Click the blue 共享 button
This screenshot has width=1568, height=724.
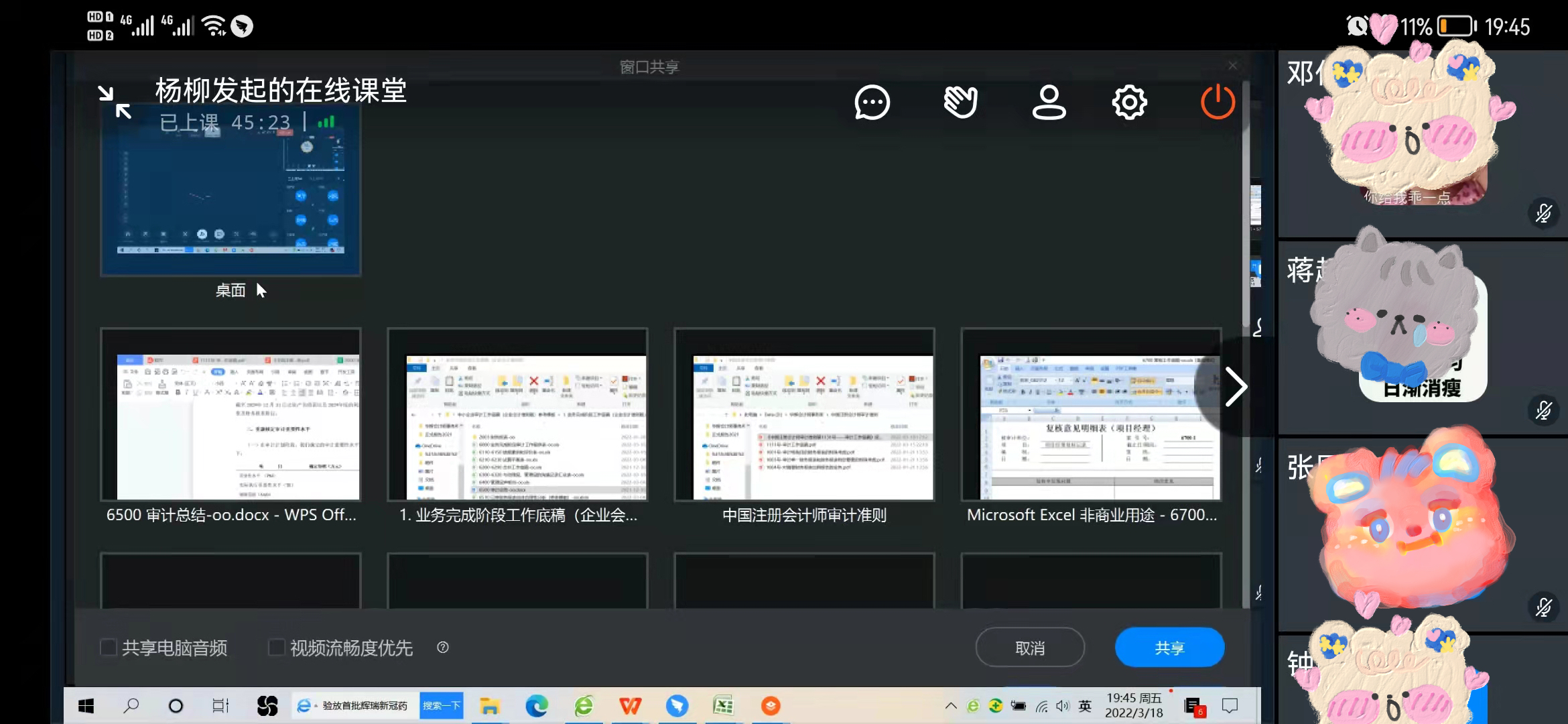(1169, 648)
